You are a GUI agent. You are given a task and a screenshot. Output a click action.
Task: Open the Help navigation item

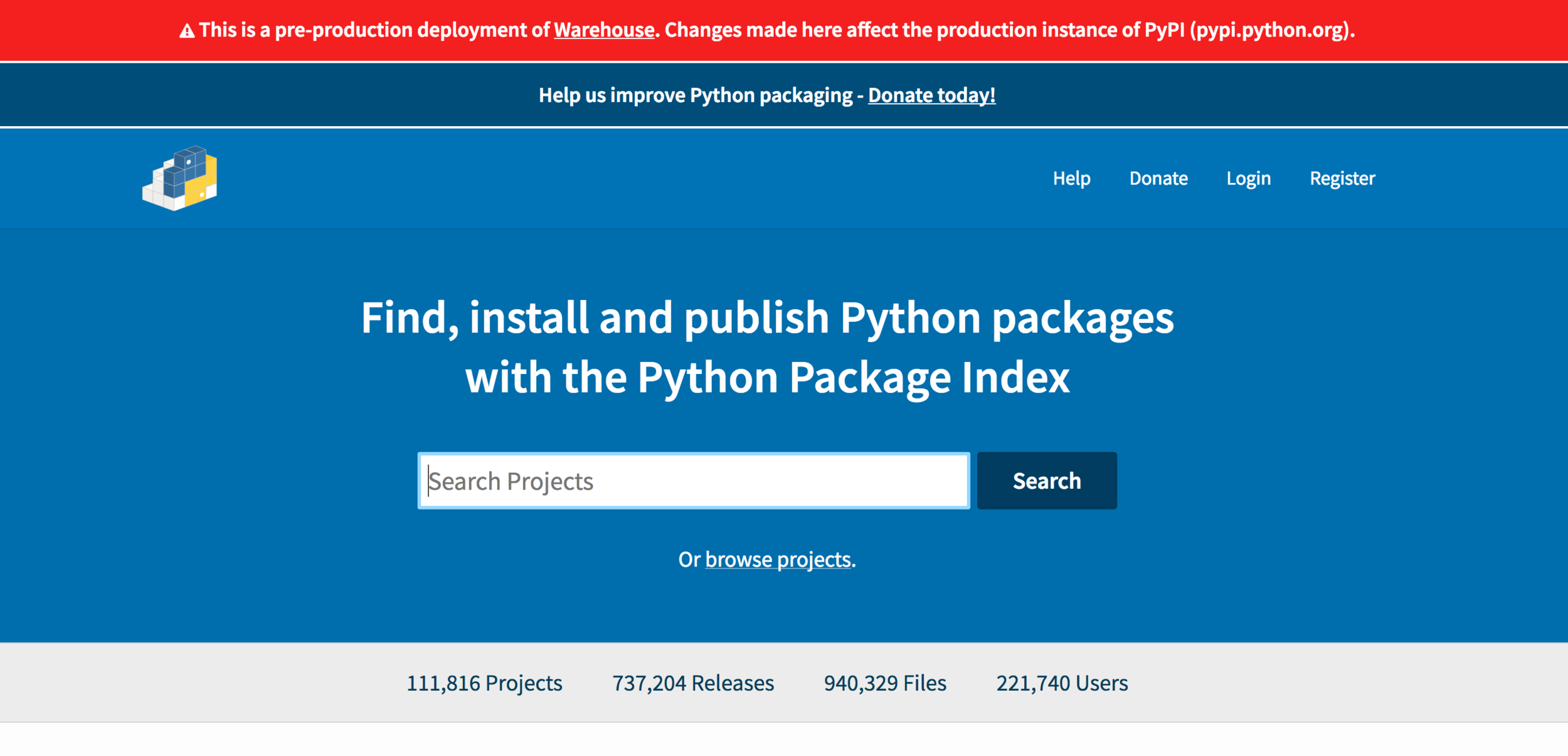(1071, 179)
